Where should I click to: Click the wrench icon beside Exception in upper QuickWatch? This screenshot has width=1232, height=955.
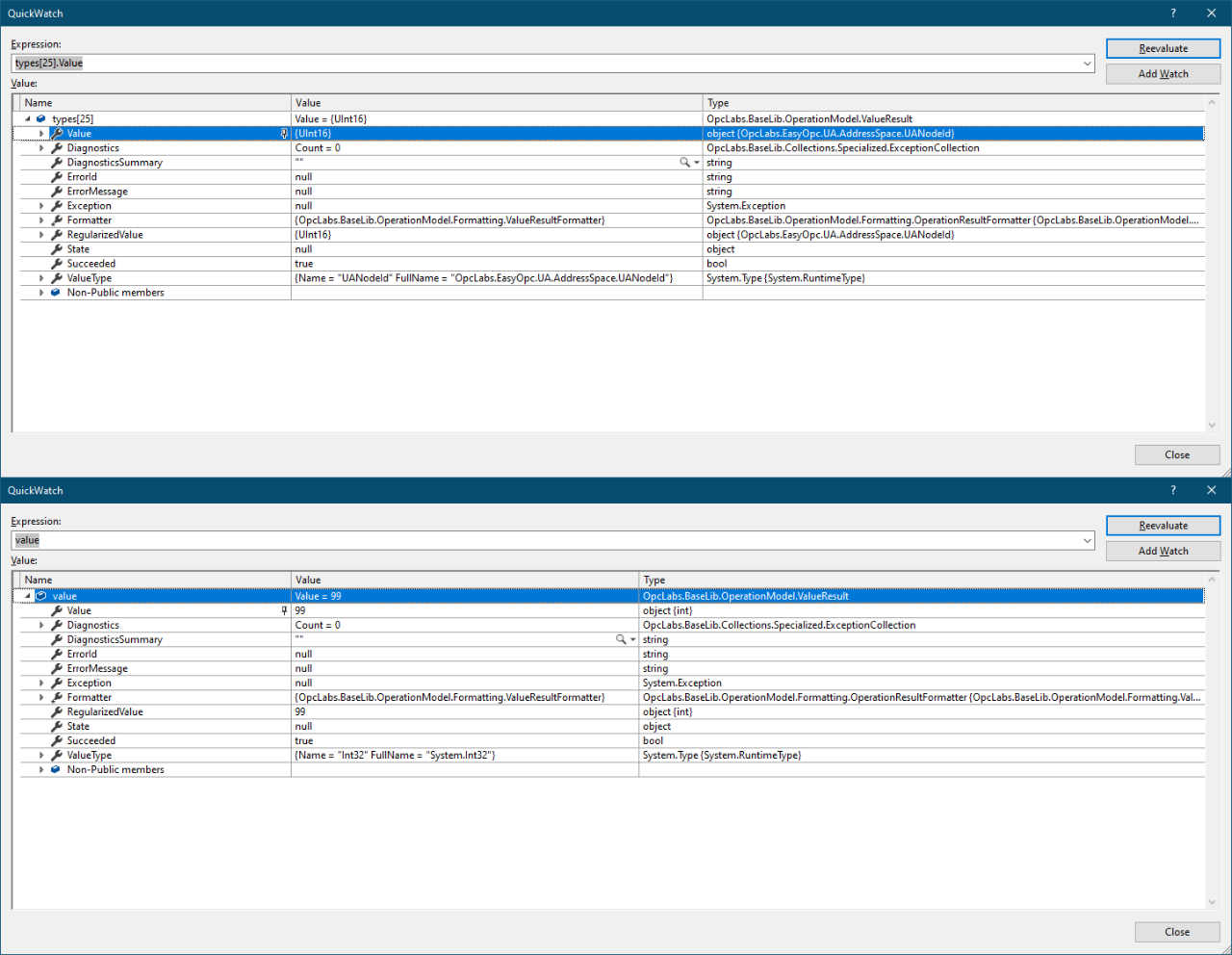tap(57, 206)
